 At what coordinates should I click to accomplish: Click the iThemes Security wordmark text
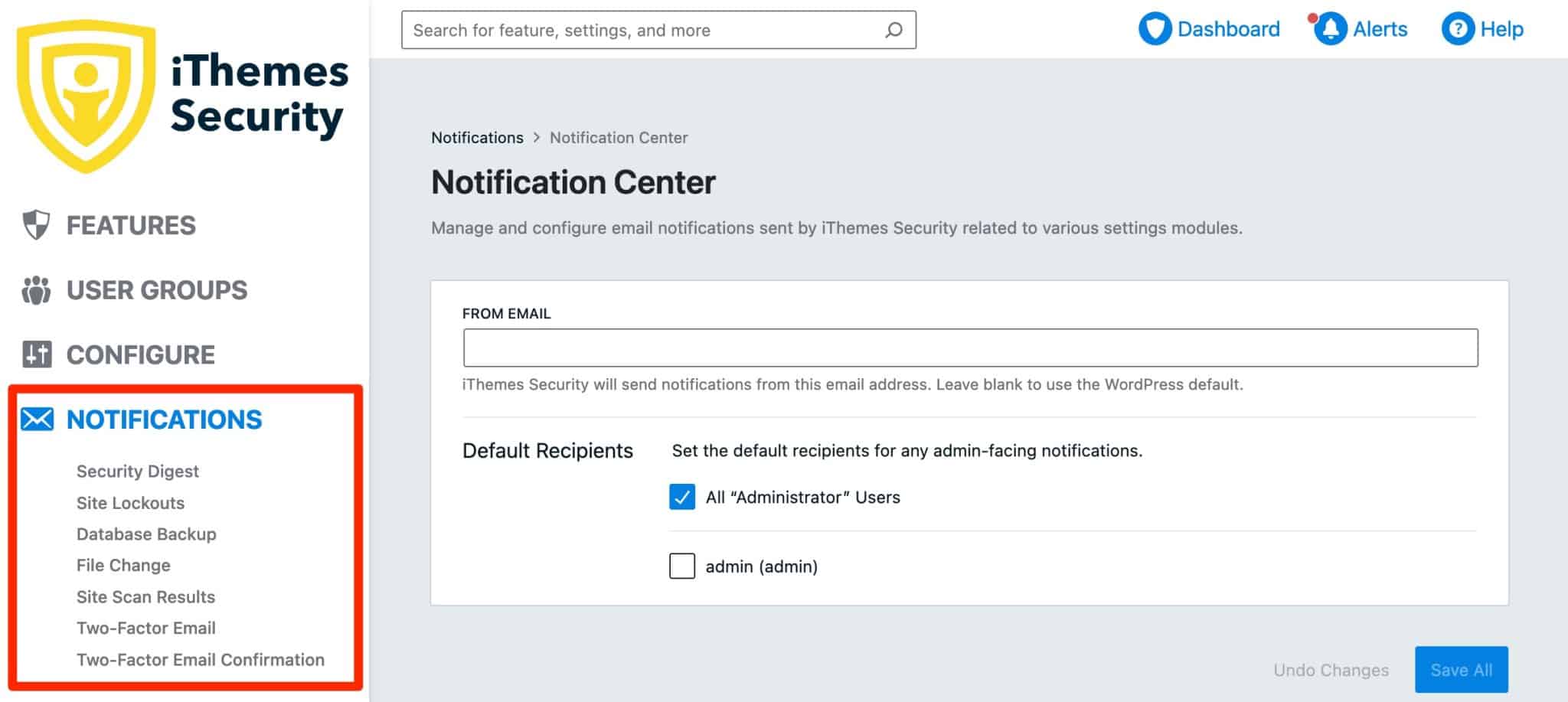(x=259, y=95)
